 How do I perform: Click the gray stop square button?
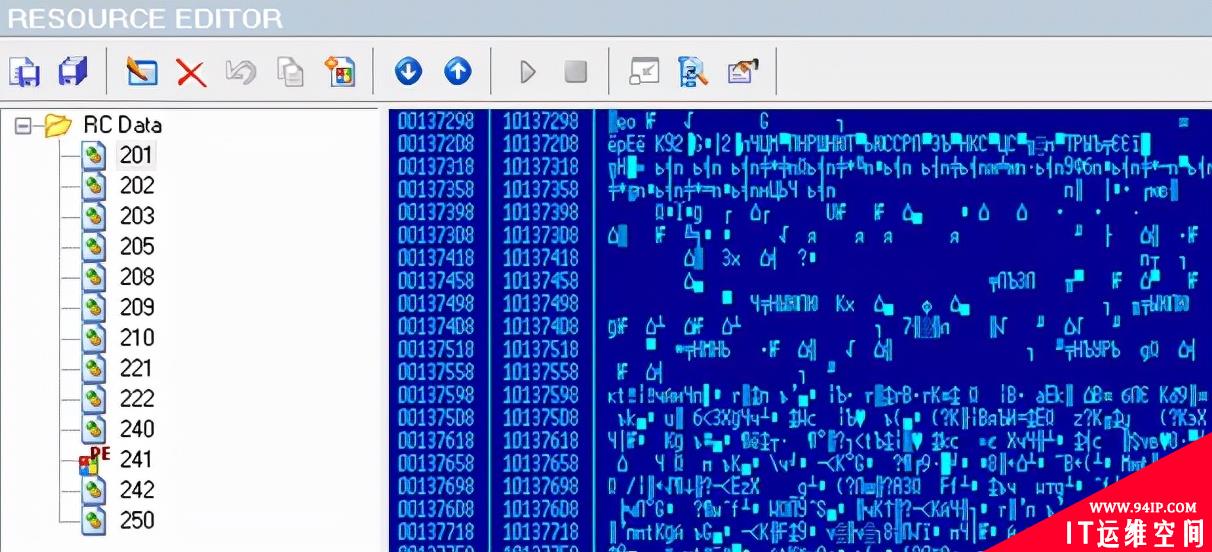click(575, 72)
